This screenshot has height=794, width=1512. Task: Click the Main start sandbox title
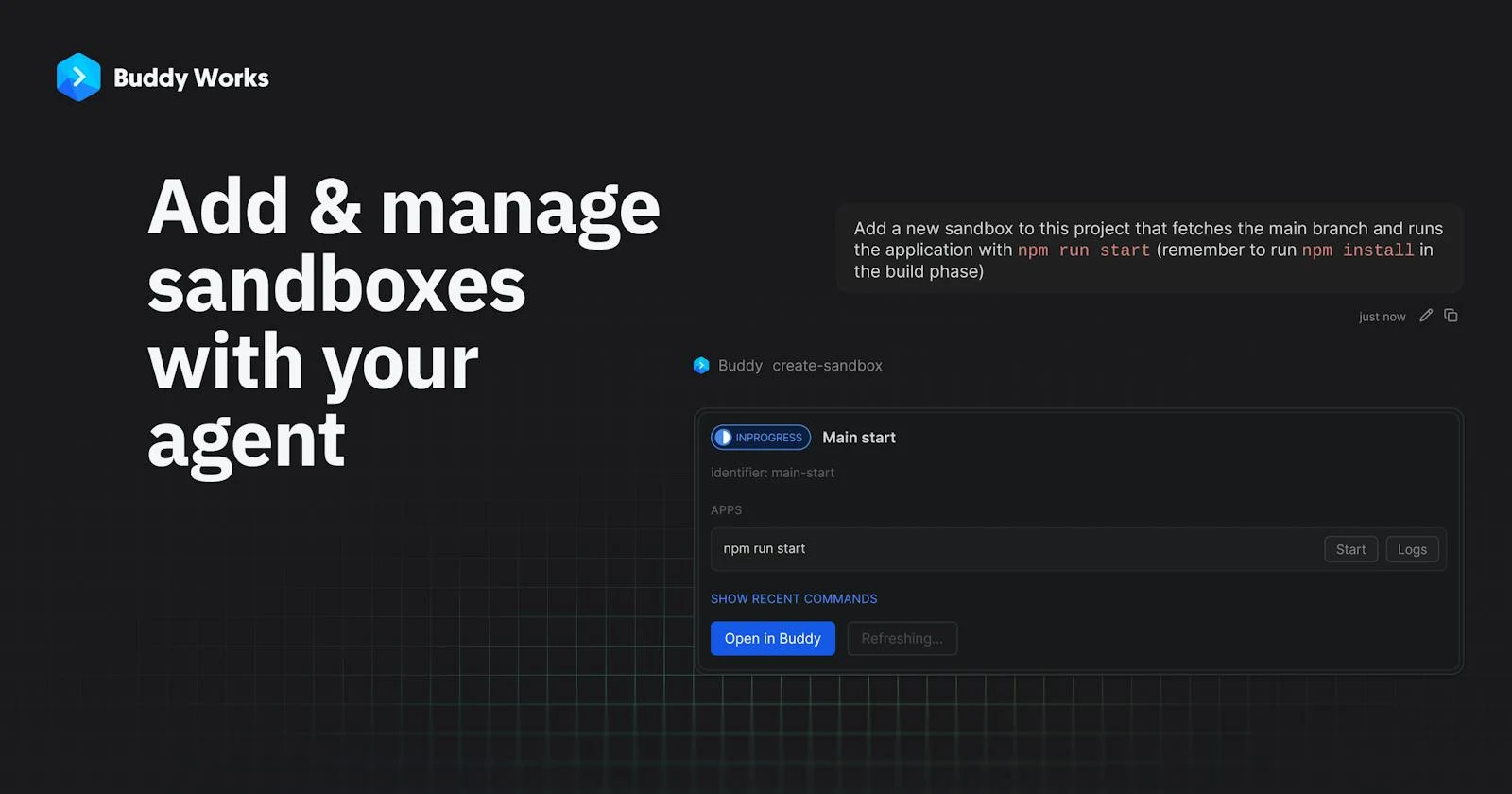click(859, 438)
